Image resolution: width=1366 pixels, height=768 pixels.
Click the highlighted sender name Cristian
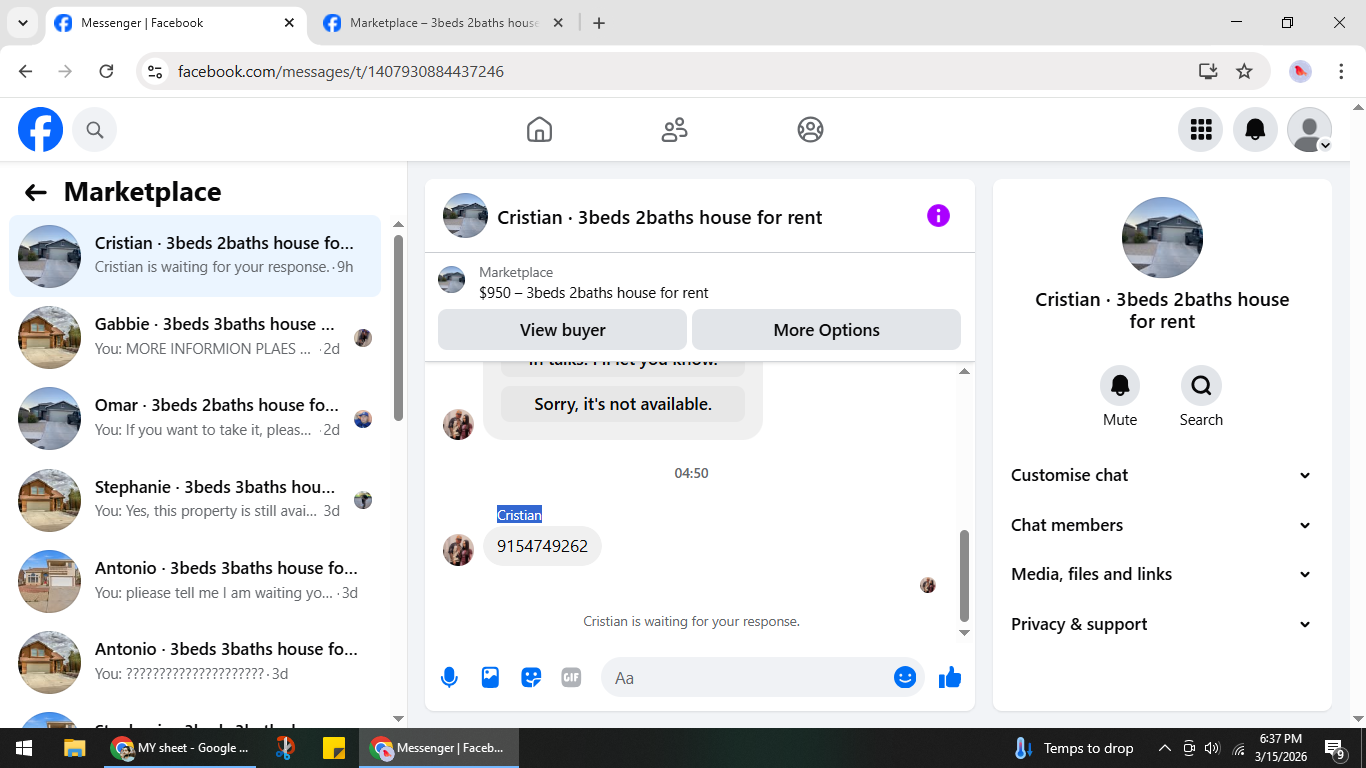pyautogui.click(x=519, y=515)
